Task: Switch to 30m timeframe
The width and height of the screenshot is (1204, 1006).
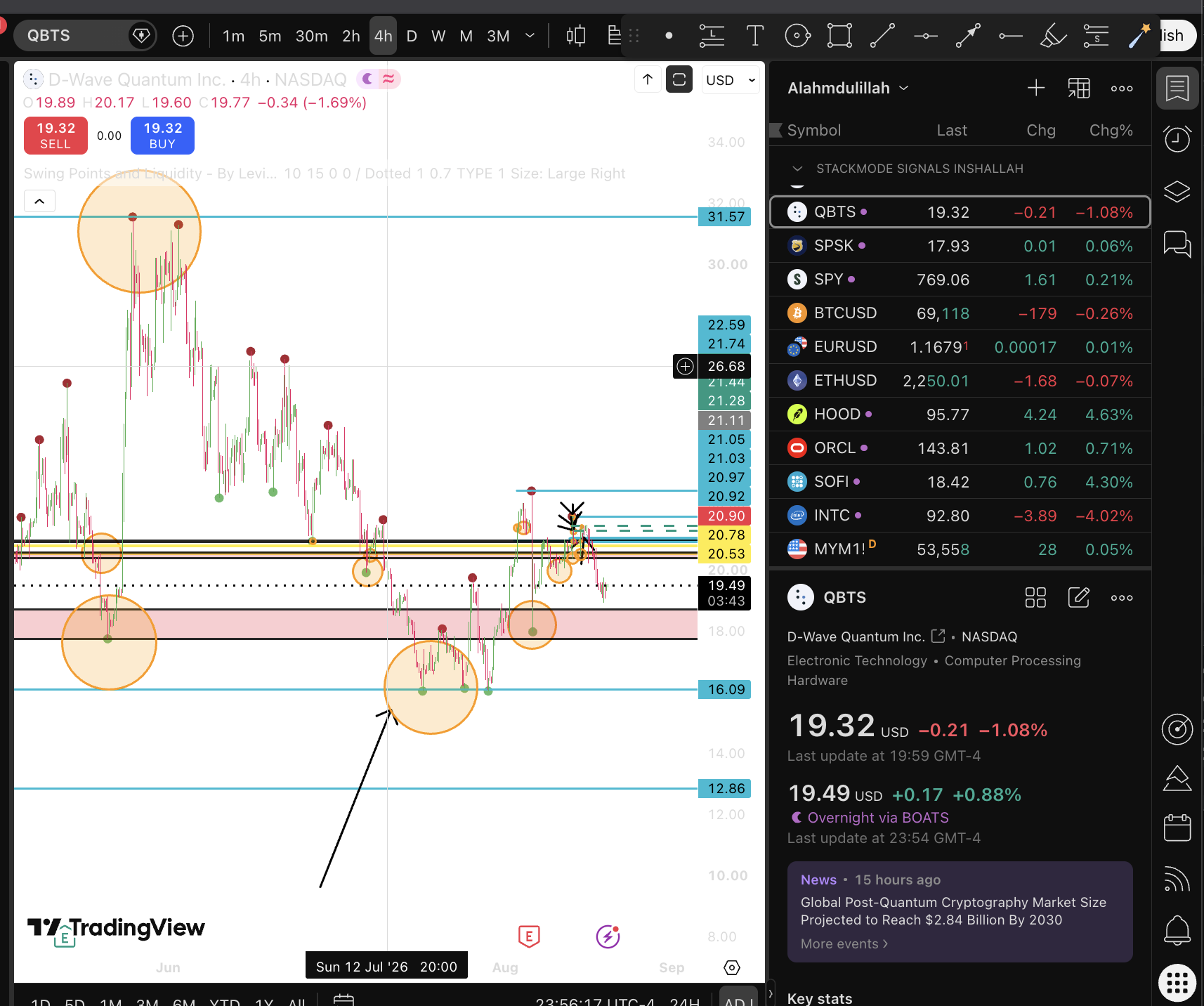Action: coord(311,36)
